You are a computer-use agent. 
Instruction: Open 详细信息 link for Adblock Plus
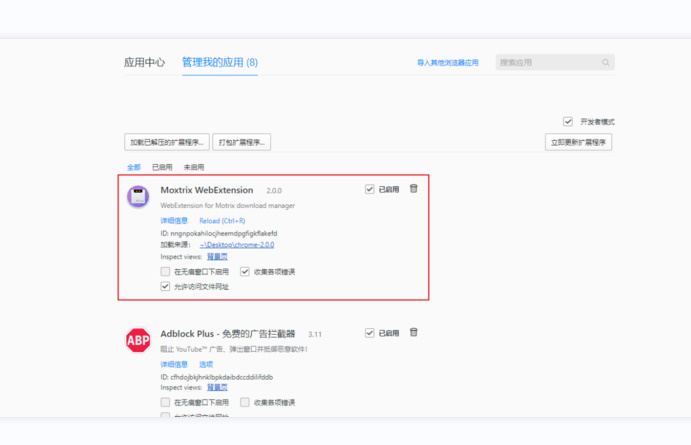coord(174,364)
